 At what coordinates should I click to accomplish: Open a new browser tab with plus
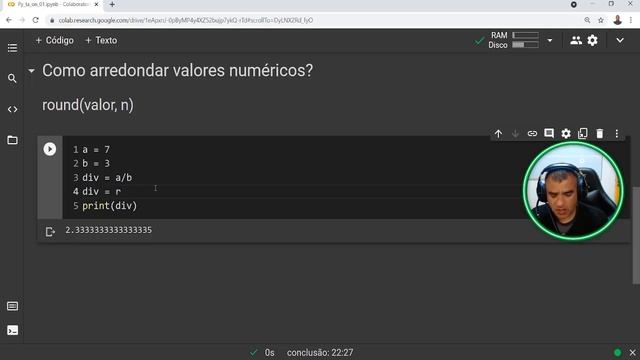pyautogui.click(x=112, y=4)
